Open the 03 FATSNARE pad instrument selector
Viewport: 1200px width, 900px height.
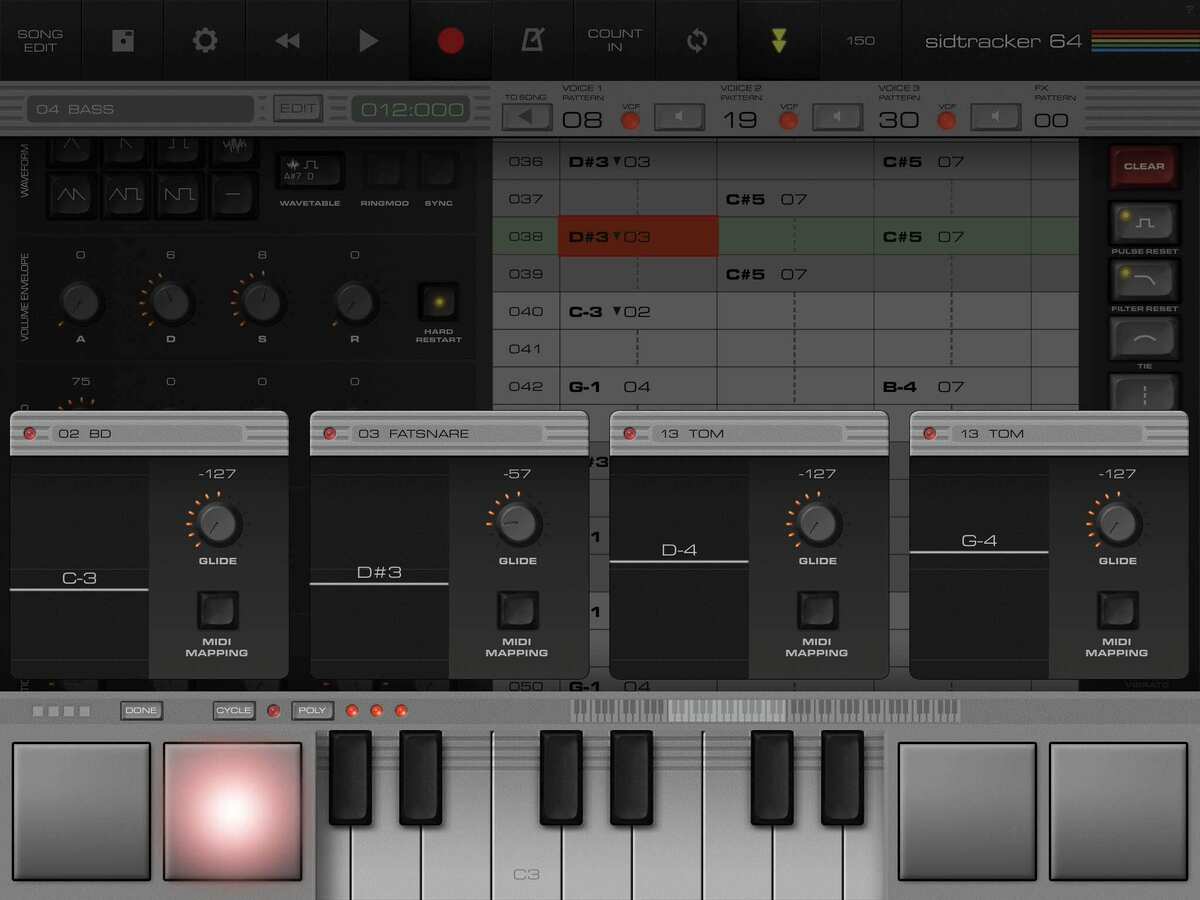(446, 434)
